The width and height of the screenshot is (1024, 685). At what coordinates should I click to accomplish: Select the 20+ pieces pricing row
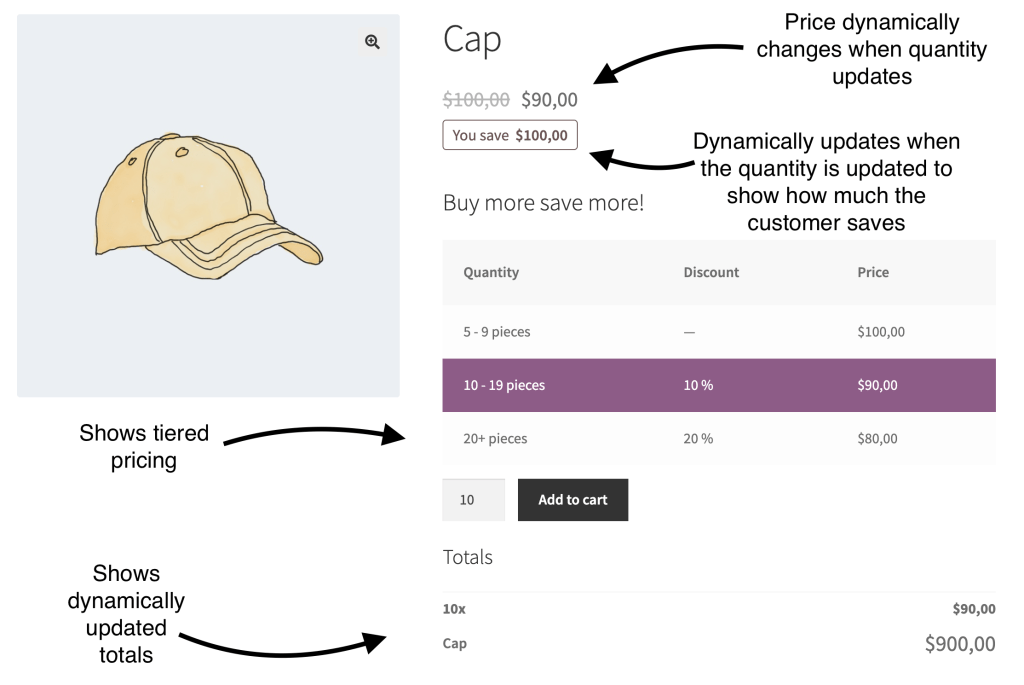point(718,438)
